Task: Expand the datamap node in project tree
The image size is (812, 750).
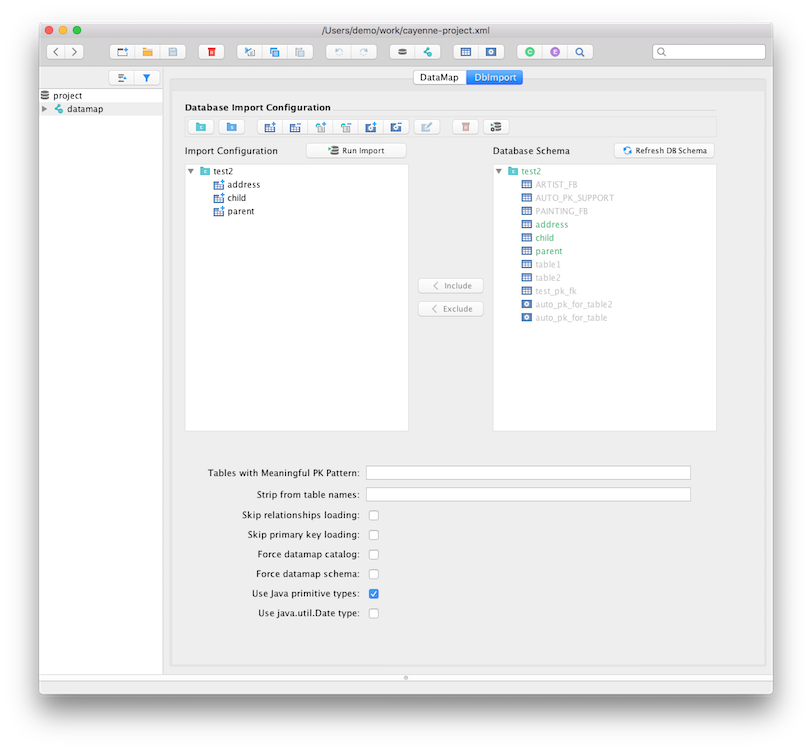Action: pyautogui.click(x=45, y=109)
